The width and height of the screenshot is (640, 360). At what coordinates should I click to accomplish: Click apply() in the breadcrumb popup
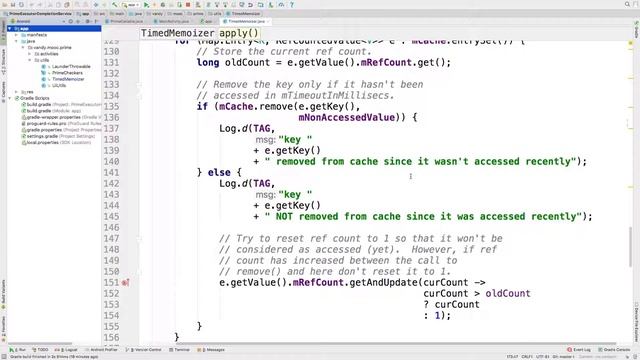(x=239, y=33)
